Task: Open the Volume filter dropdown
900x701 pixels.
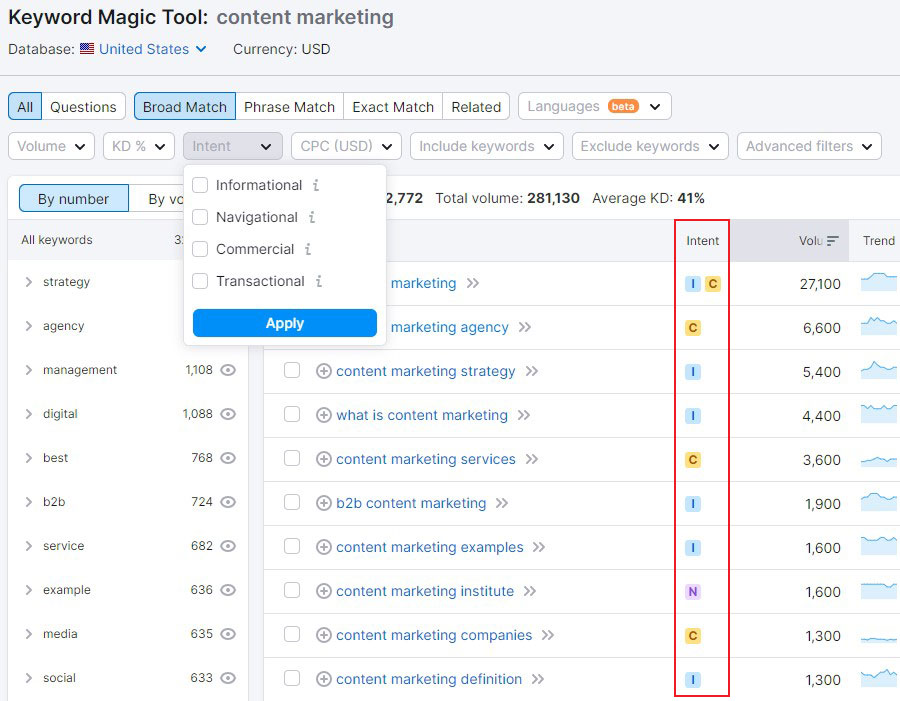Action: pos(51,146)
